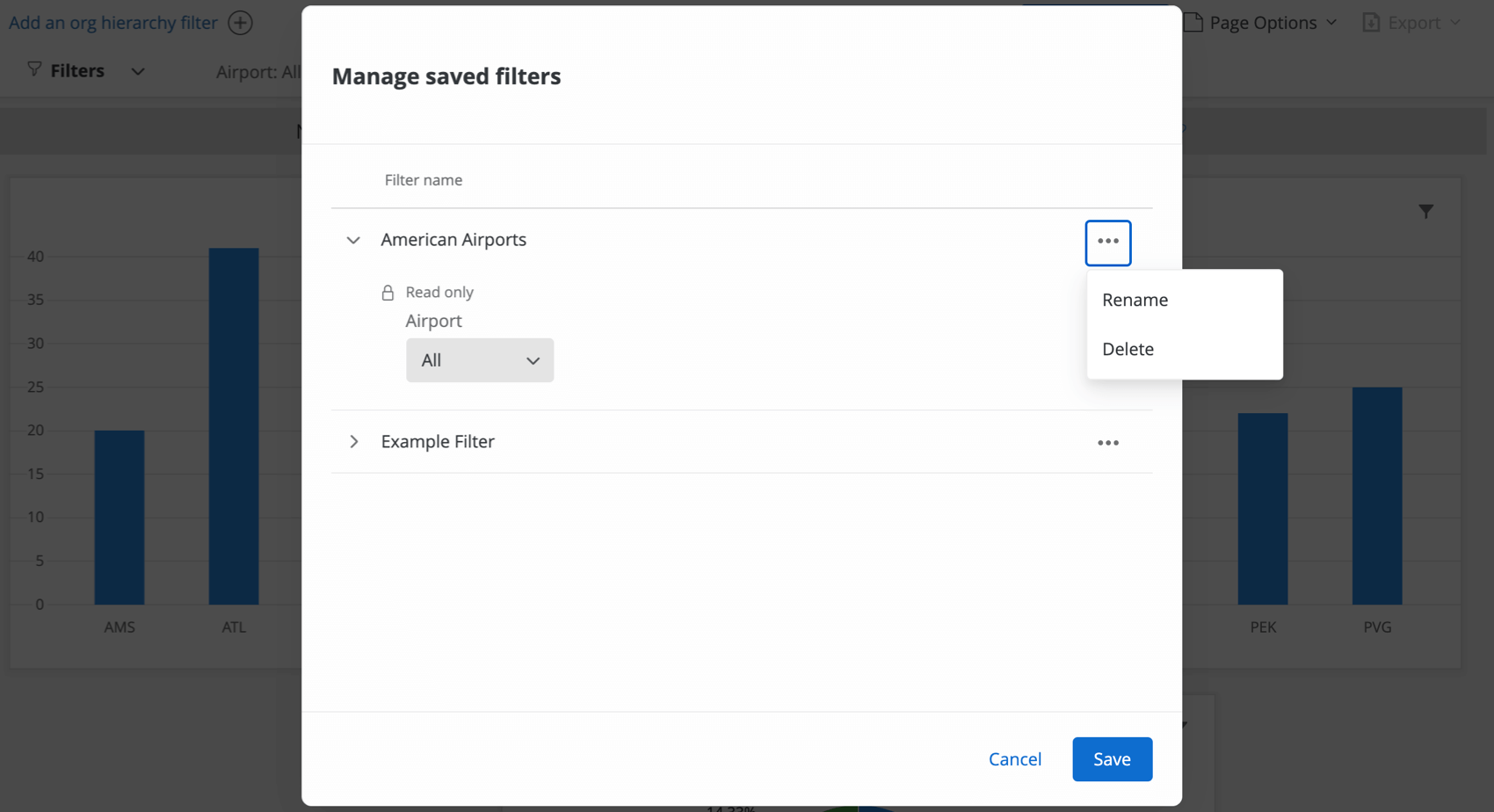
Task: Expand the Example Filter entry
Action: (354, 441)
